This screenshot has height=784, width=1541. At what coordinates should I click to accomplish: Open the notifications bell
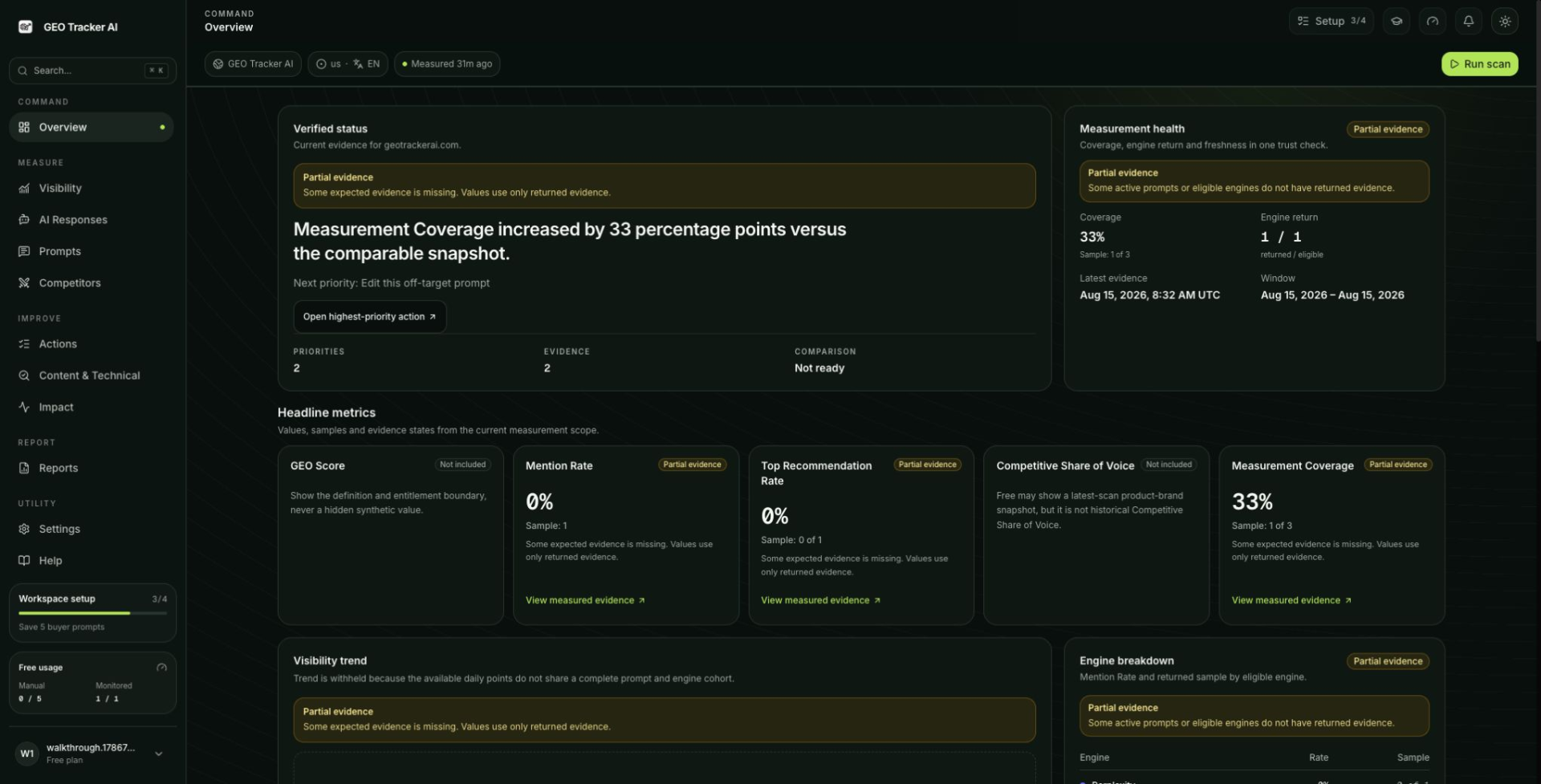click(x=1469, y=21)
